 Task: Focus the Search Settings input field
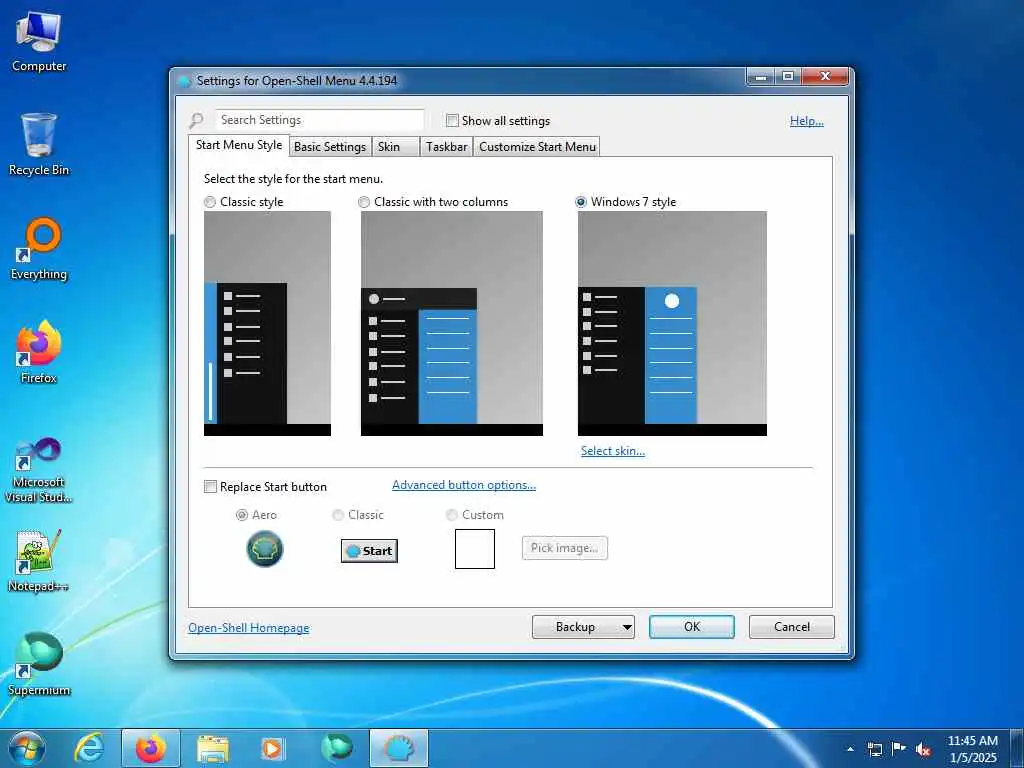pos(320,120)
